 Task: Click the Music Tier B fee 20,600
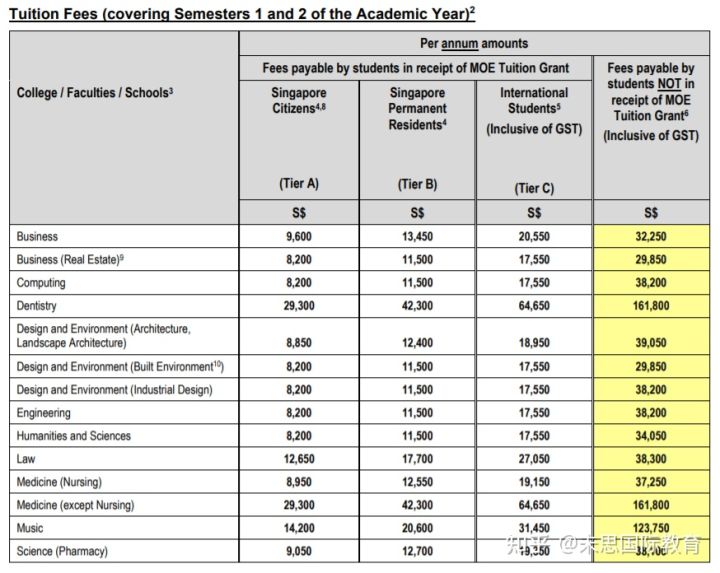[x=417, y=528]
